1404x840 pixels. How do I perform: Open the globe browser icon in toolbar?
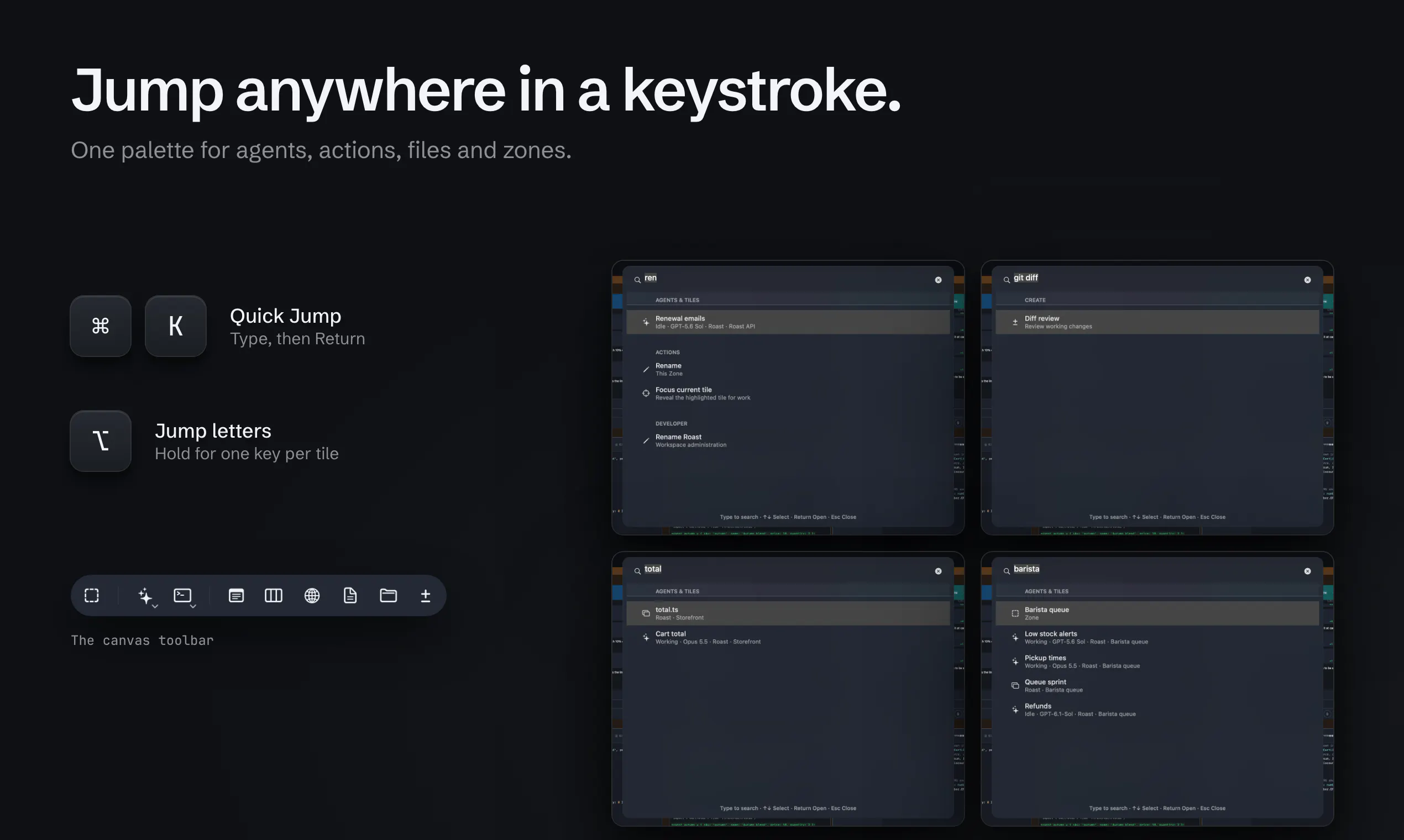[312, 596]
